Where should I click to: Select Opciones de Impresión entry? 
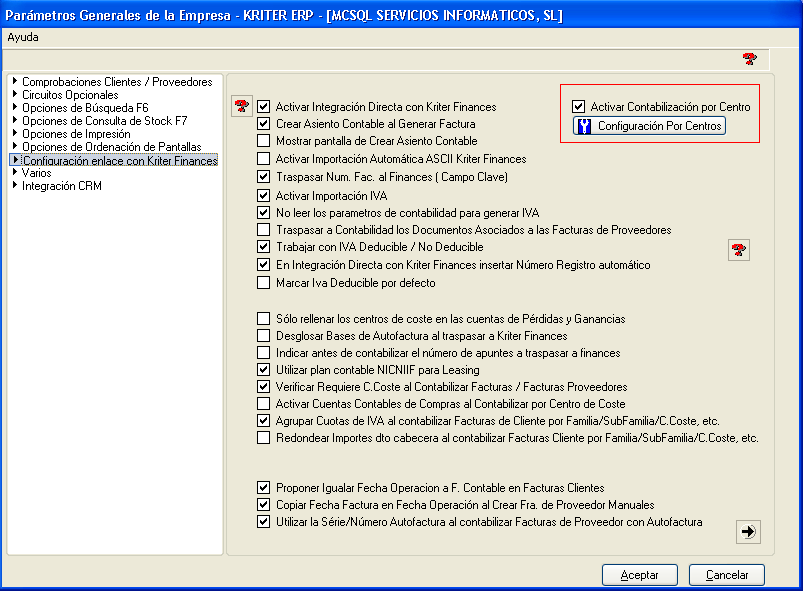tap(76, 134)
